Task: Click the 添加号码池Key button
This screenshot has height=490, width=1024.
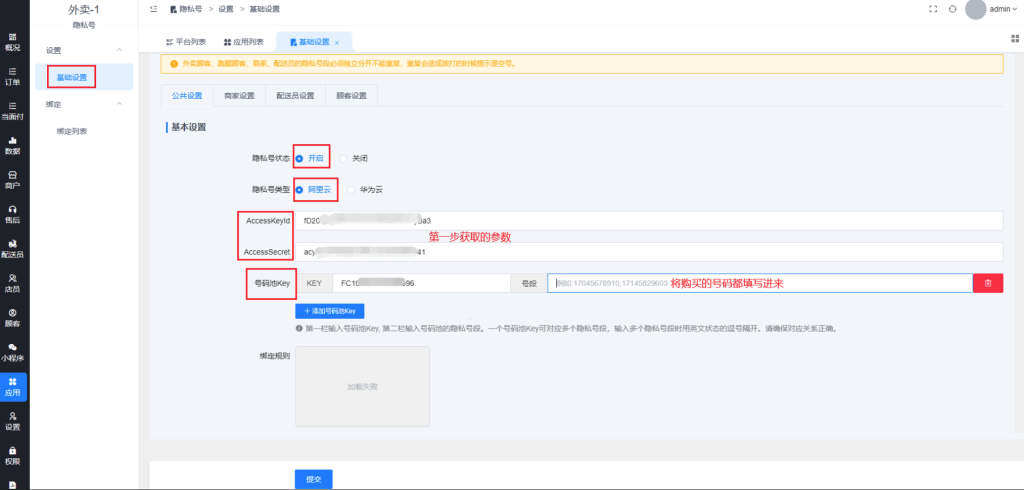Action: (330, 311)
